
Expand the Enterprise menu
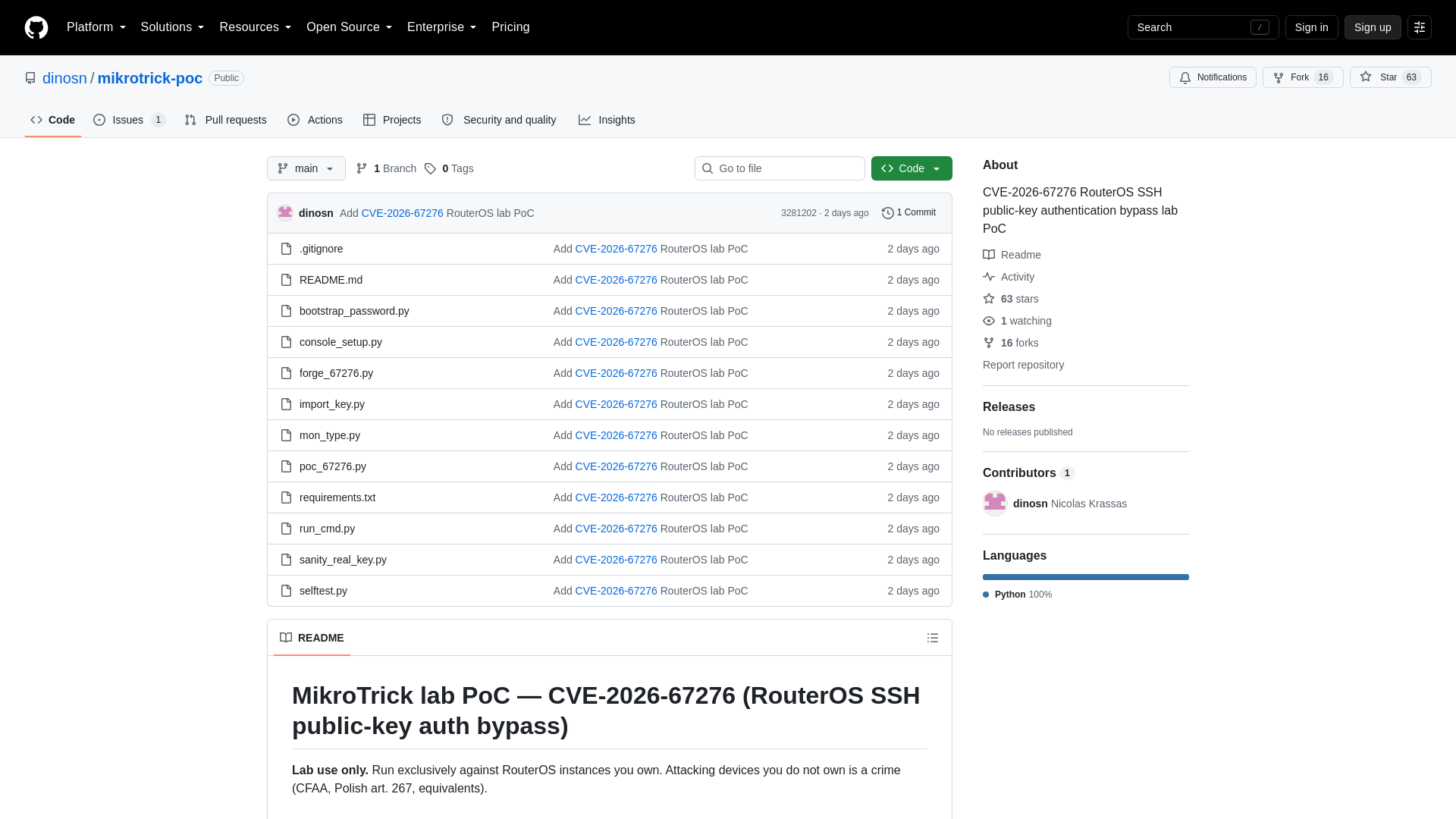pos(441,27)
